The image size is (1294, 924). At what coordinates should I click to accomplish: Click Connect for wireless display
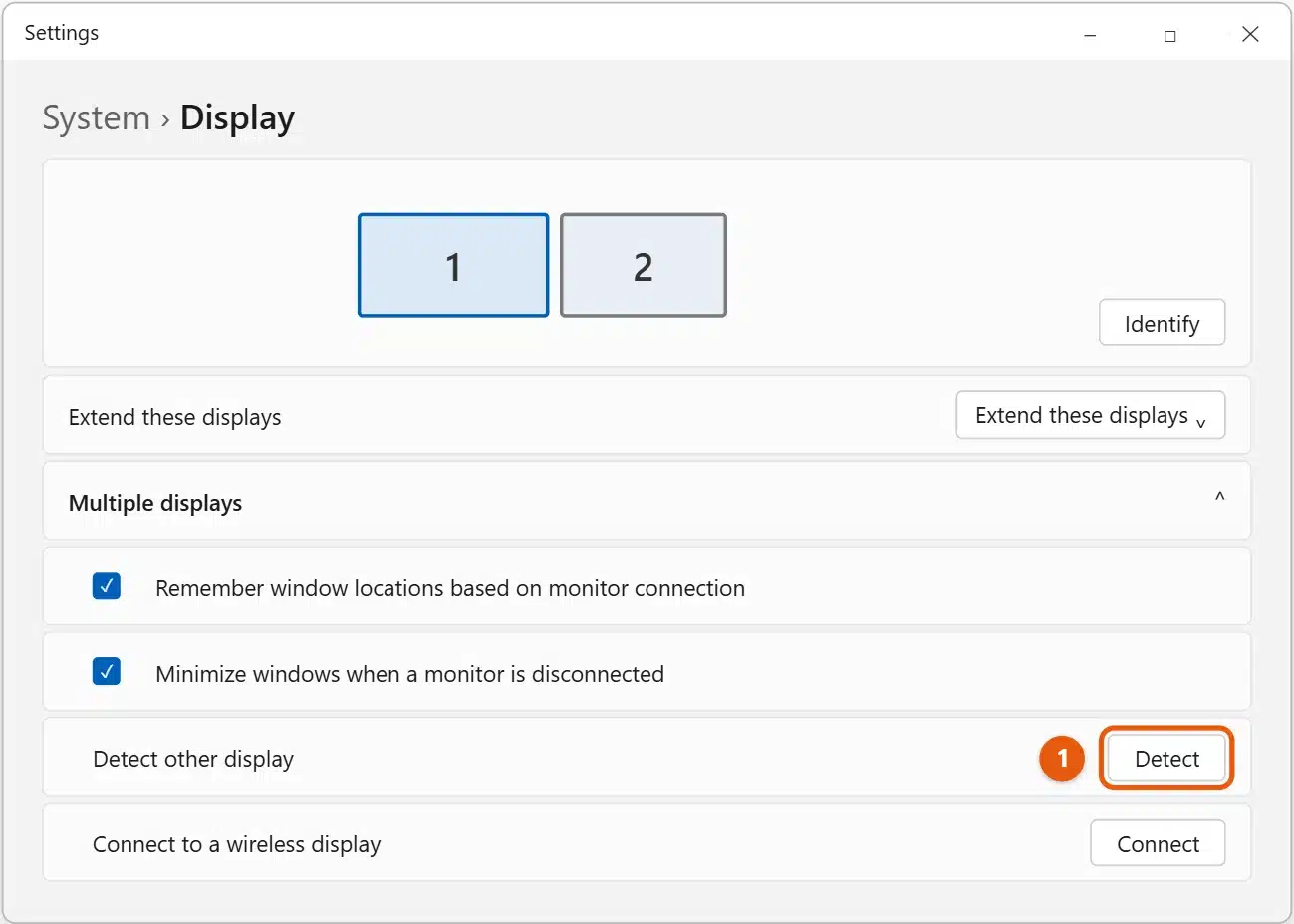click(x=1158, y=844)
